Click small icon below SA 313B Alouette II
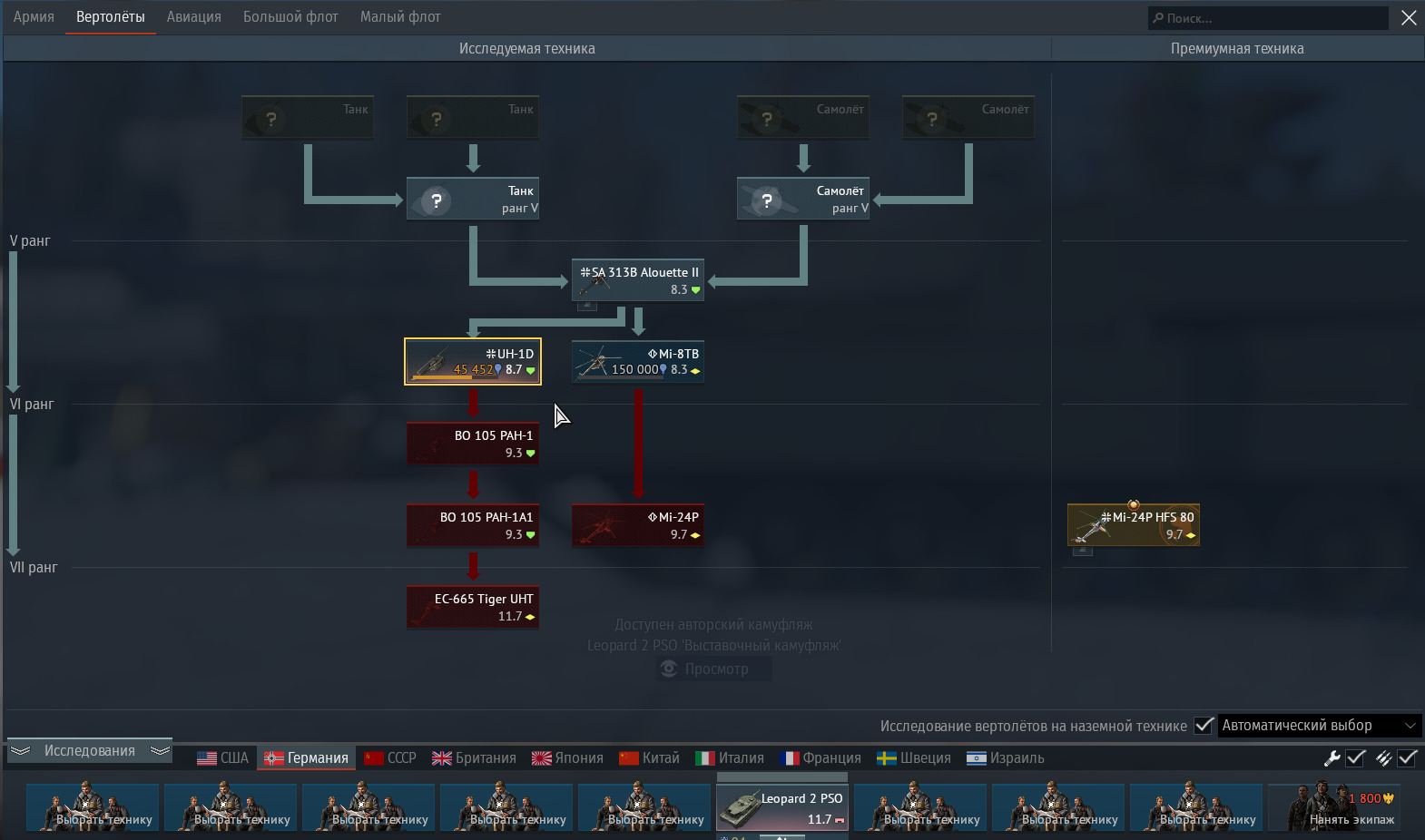The height and width of the screenshot is (840, 1425). point(587,306)
